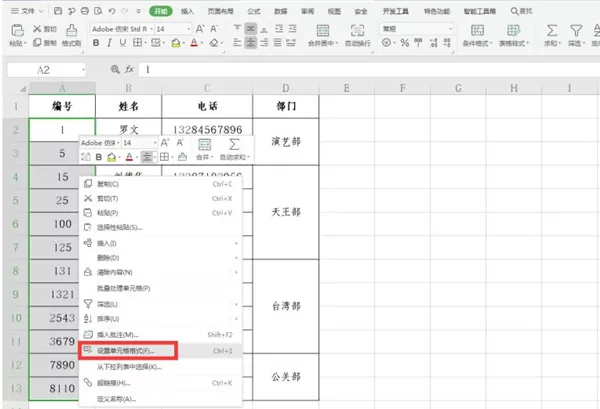
Task: Click the AutoSum sigma icon in the ribbon
Action: pyautogui.click(x=552, y=30)
